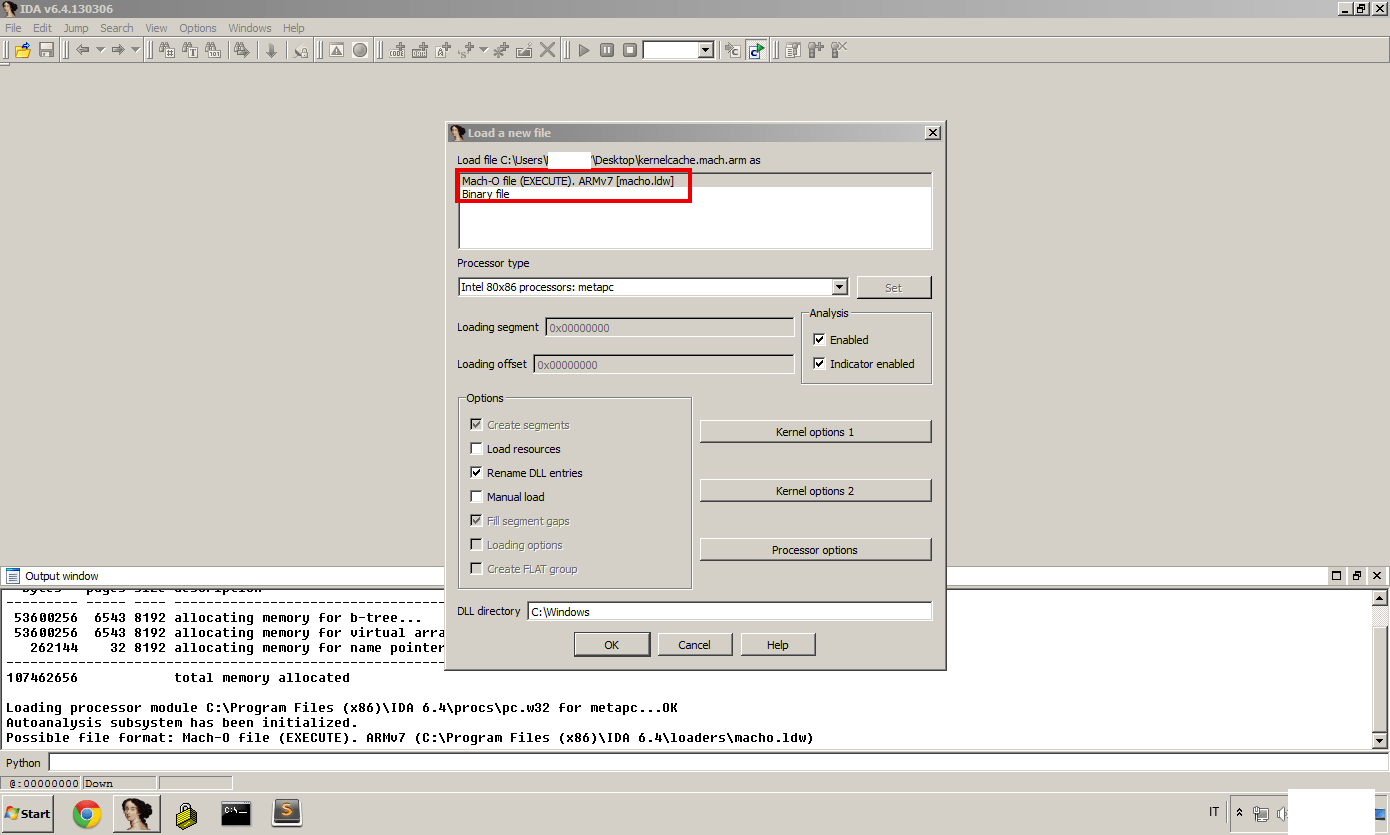Image resolution: width=1390 pixels, height=835 pixels.
Task: Click the Open file toolbar icon
Action: [x=23, y=50]
